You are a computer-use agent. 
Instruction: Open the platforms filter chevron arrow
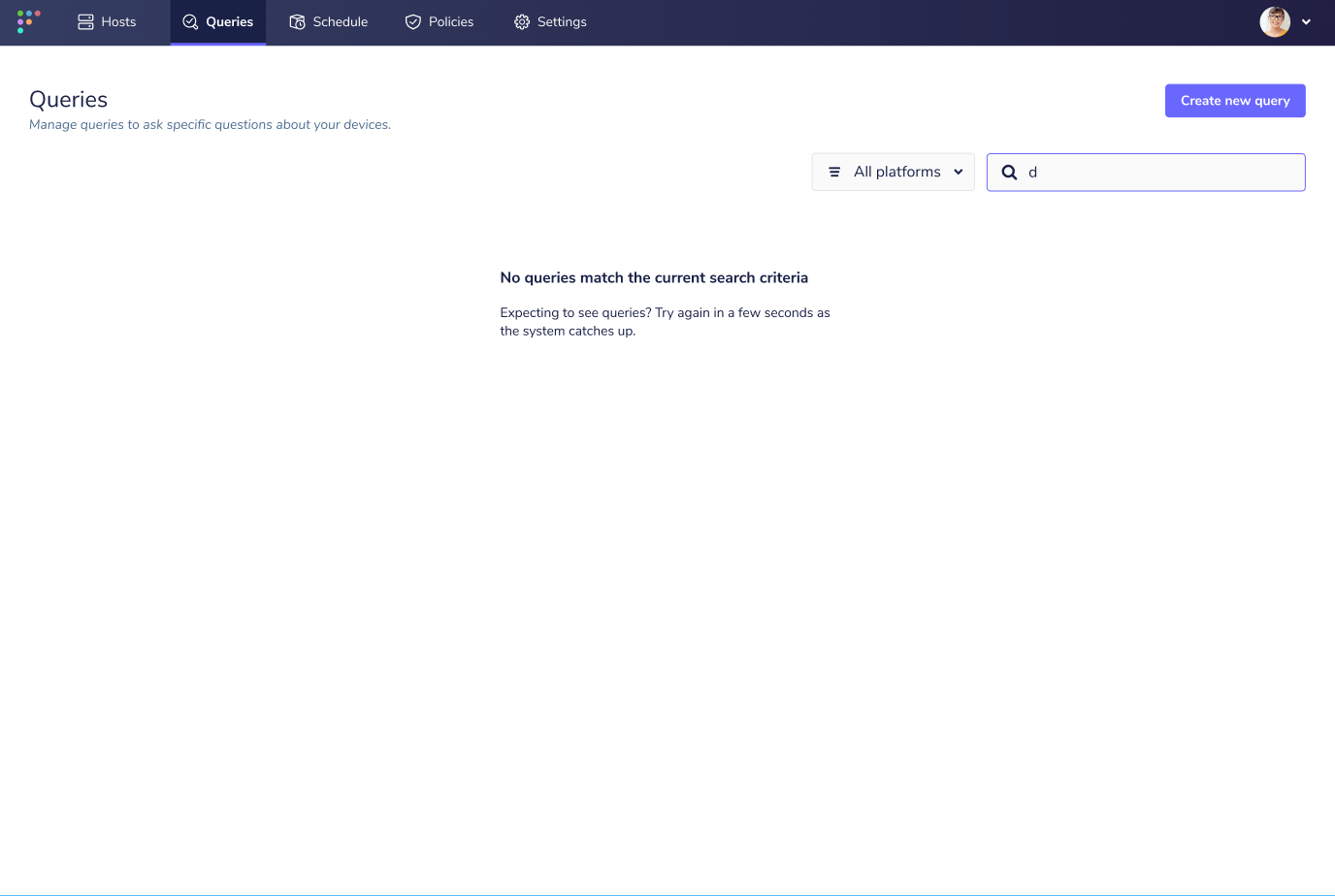click(958, 172)
